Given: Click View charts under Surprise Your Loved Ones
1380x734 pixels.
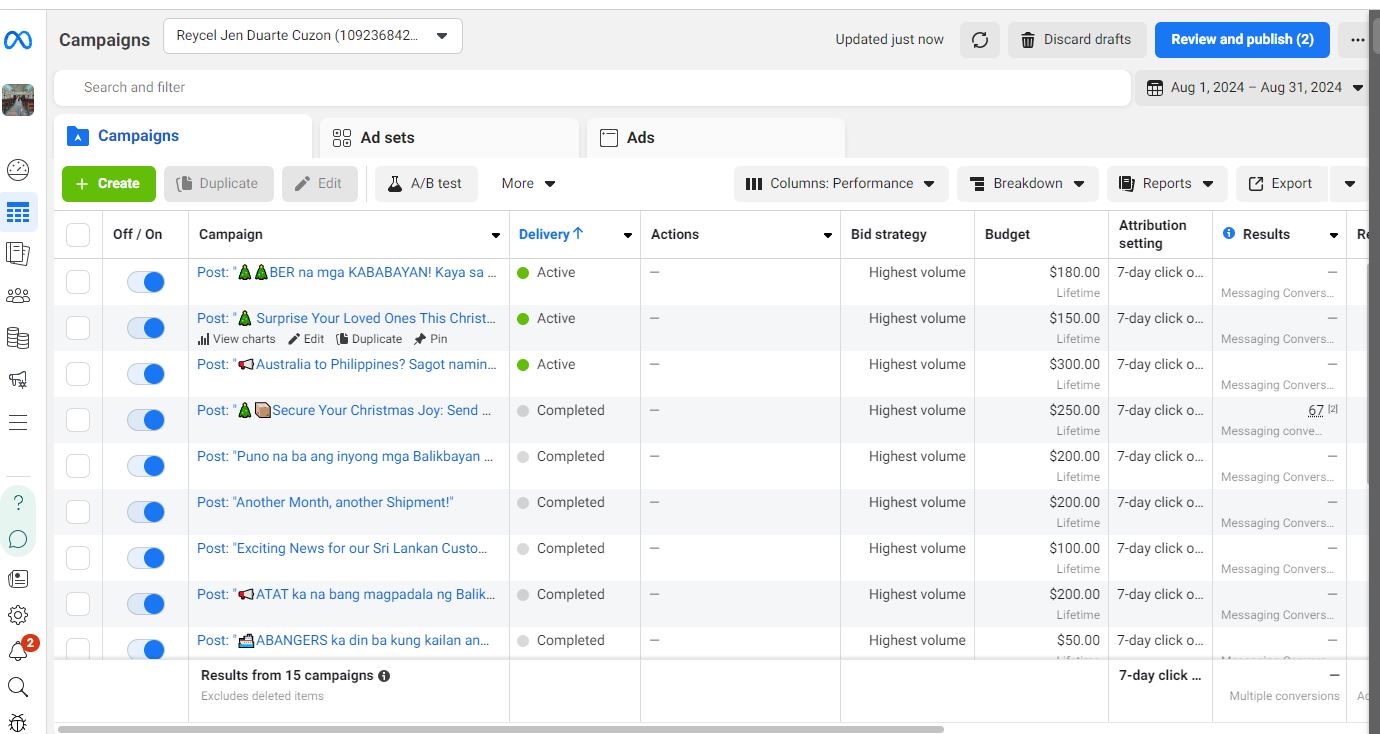Looking at the screenshot, I should 237,339.
